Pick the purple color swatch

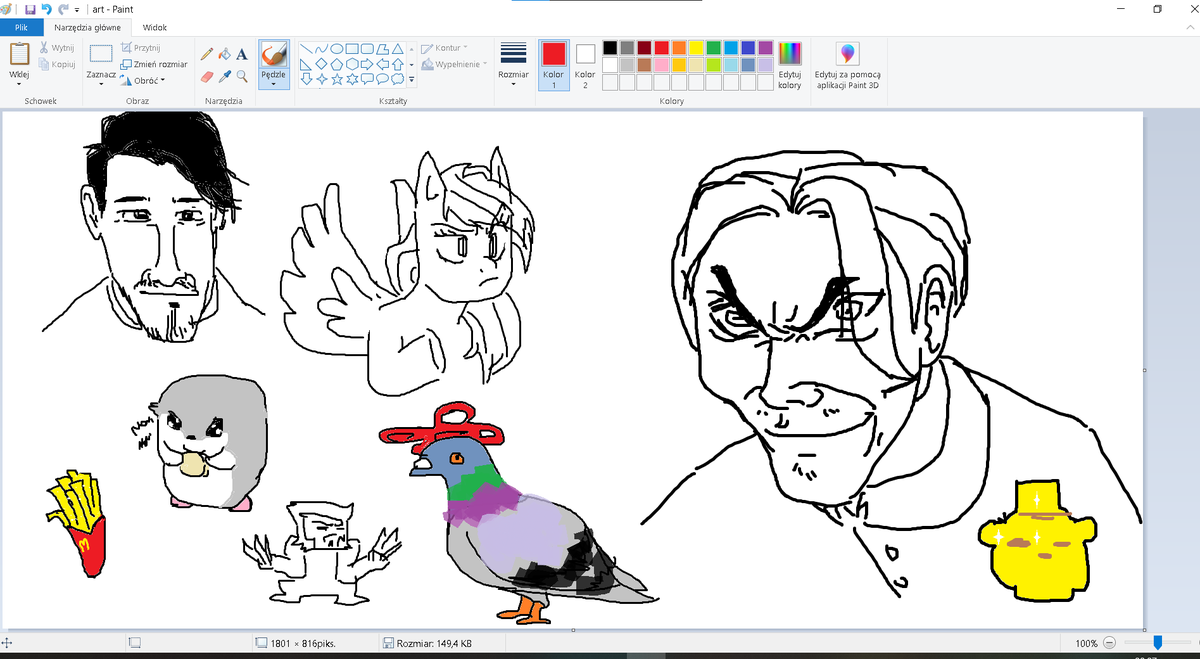tap(765, 47)
